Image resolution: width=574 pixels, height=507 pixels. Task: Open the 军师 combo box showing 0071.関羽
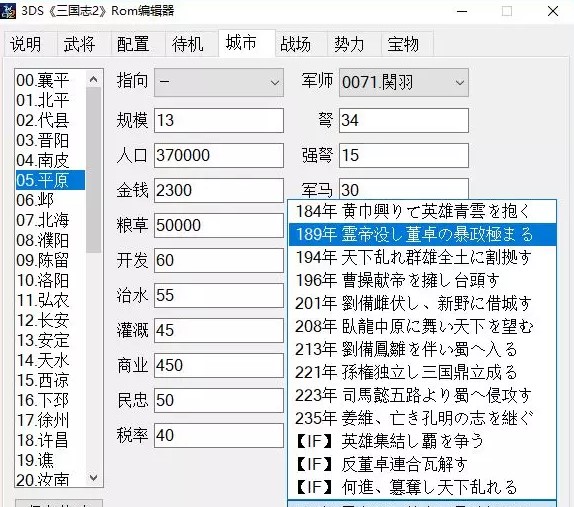404,83
